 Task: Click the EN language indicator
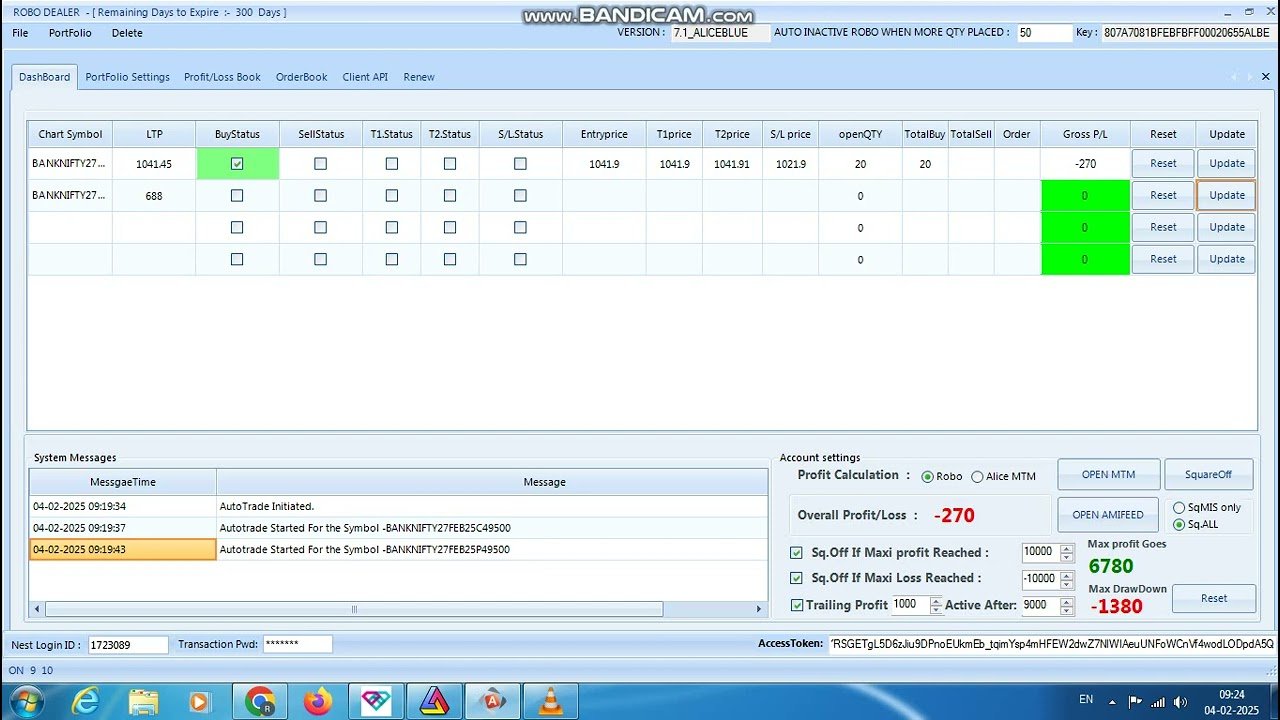click(x=1086, y=700)
